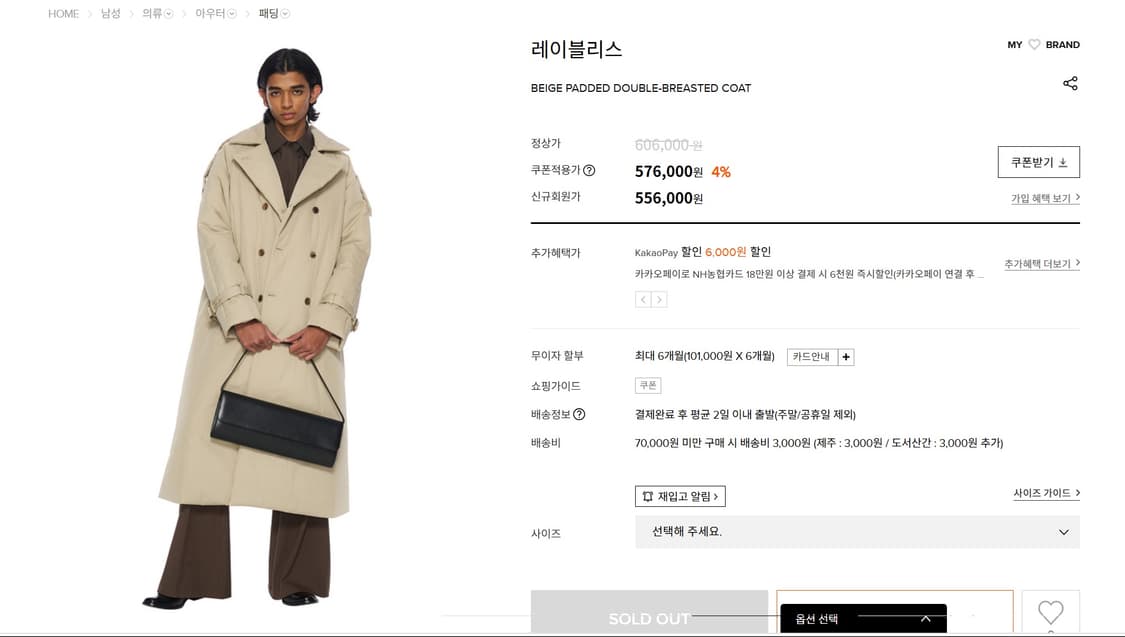The height and width of the screenshot is (637, 1125).
Task: Open the 사이즈 selection dropdown
Action: [855, 532]
